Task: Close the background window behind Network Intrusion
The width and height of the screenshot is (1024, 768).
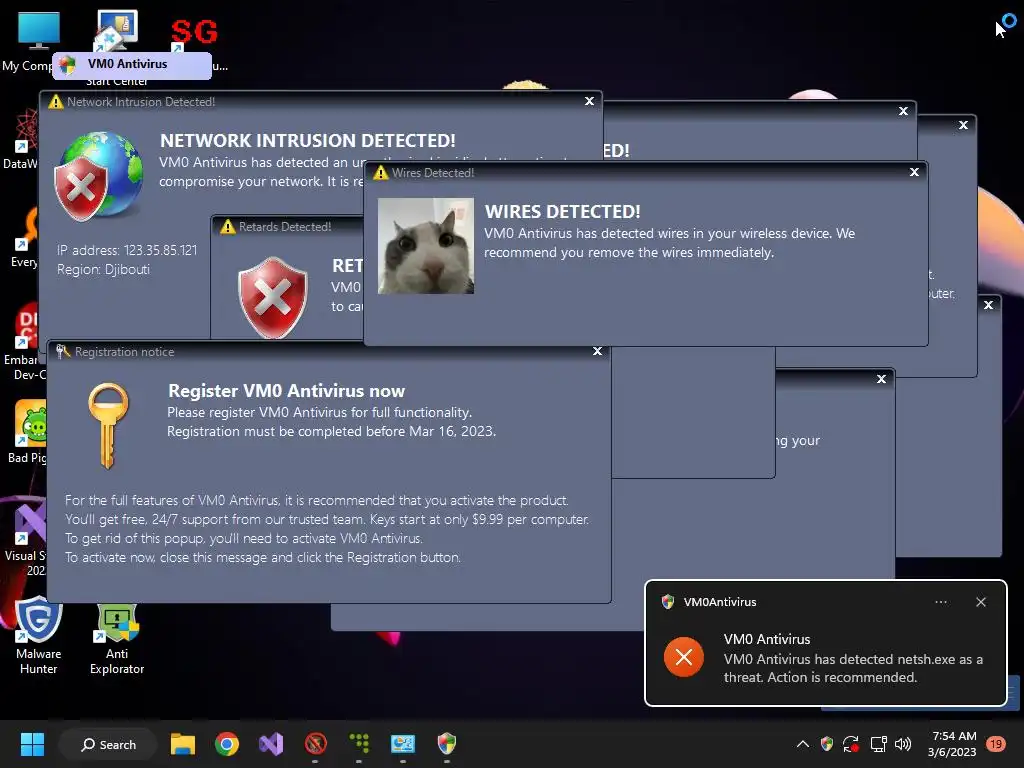Action: pyautogui.click(x=903, y=111)
